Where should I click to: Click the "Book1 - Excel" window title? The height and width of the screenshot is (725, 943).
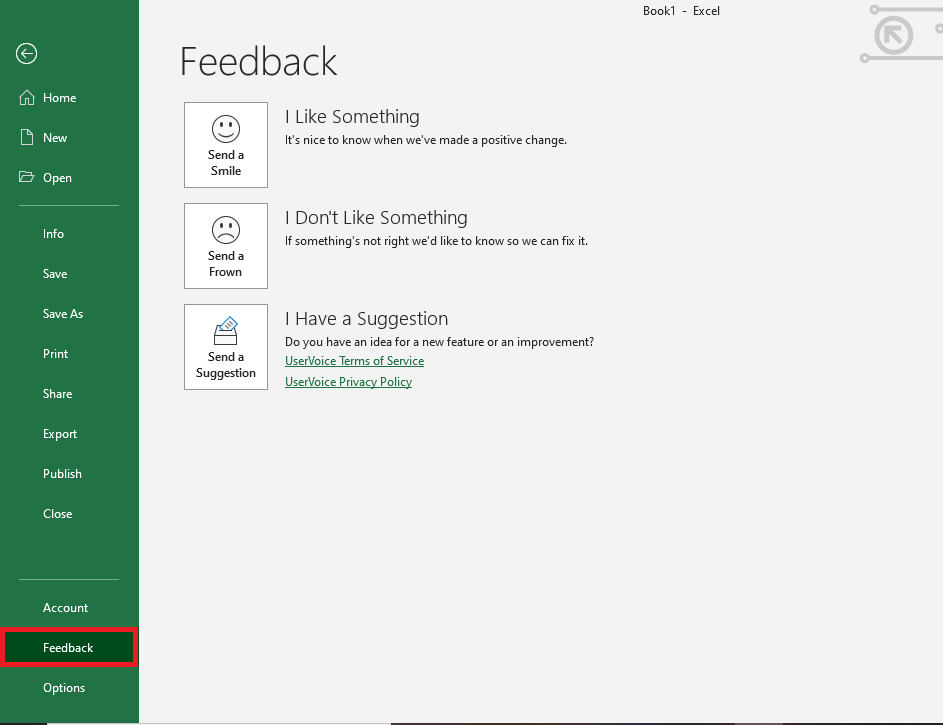coord(681,11)
